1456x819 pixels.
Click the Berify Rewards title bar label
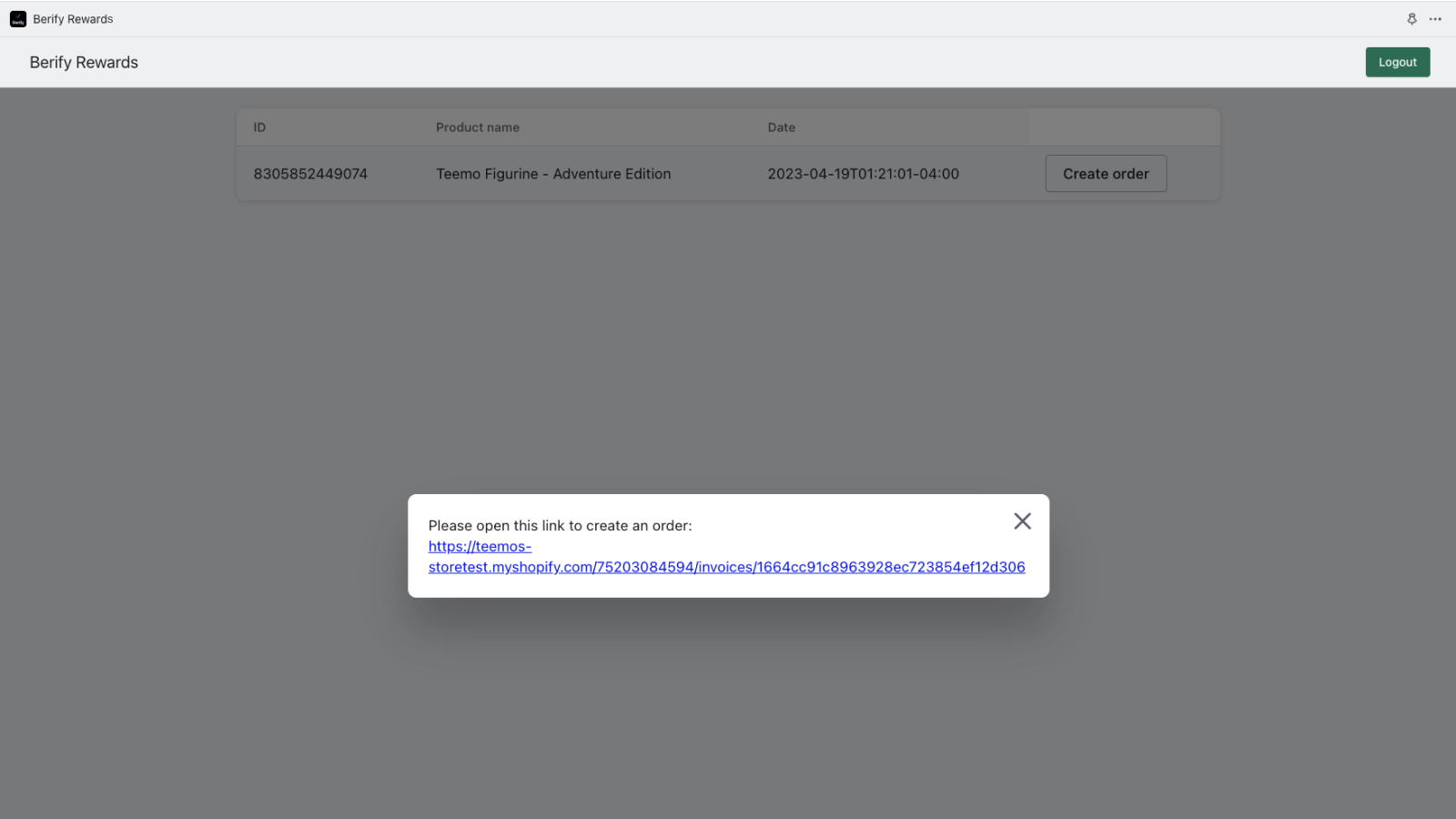(x=73, y=19)
